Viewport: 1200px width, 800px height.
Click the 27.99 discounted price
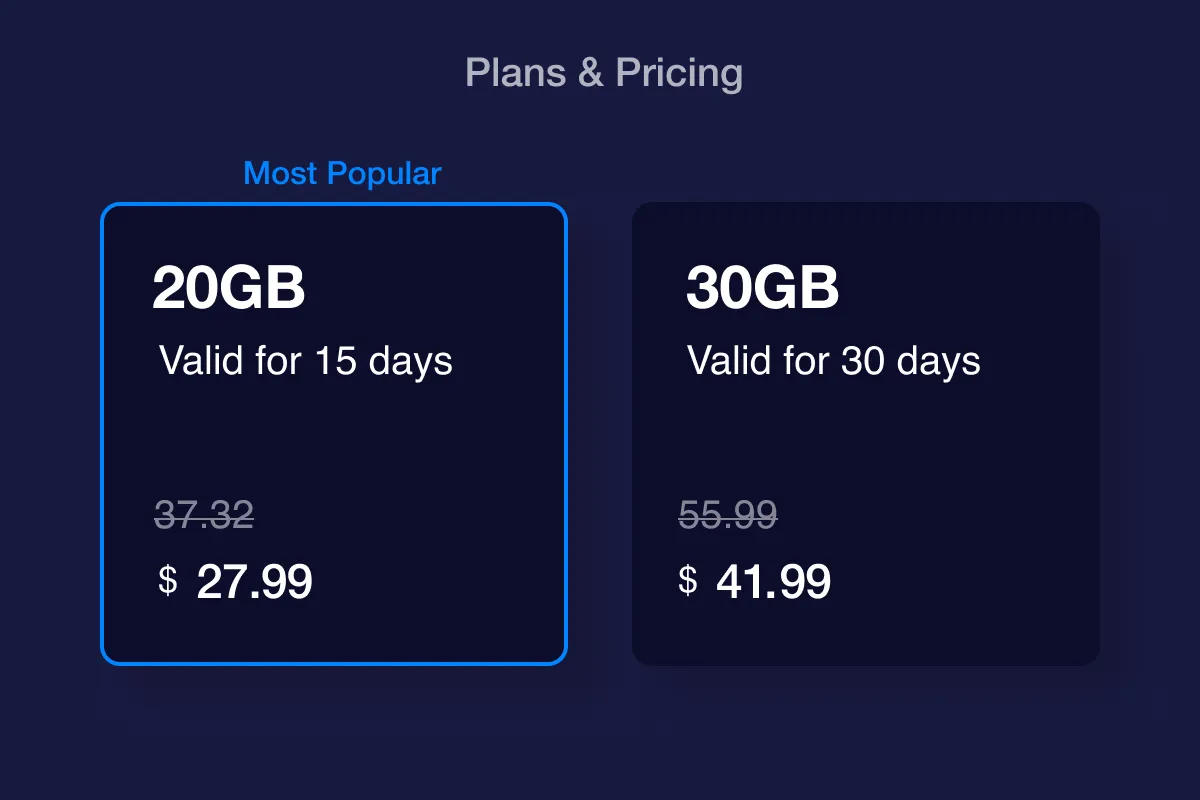click(x=254, y=582)
